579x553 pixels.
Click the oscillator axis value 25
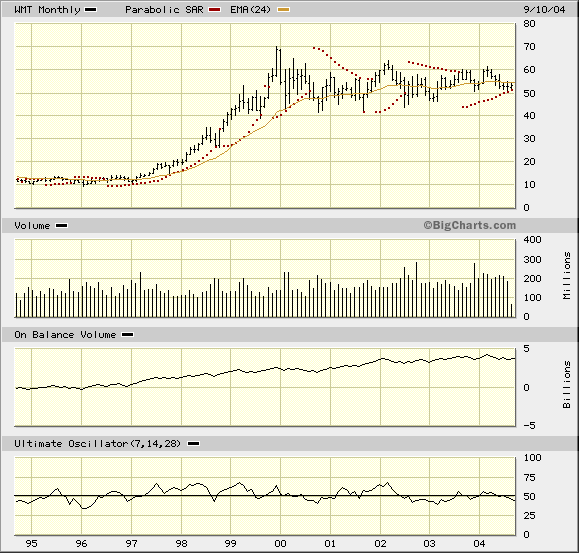point(529,516)
